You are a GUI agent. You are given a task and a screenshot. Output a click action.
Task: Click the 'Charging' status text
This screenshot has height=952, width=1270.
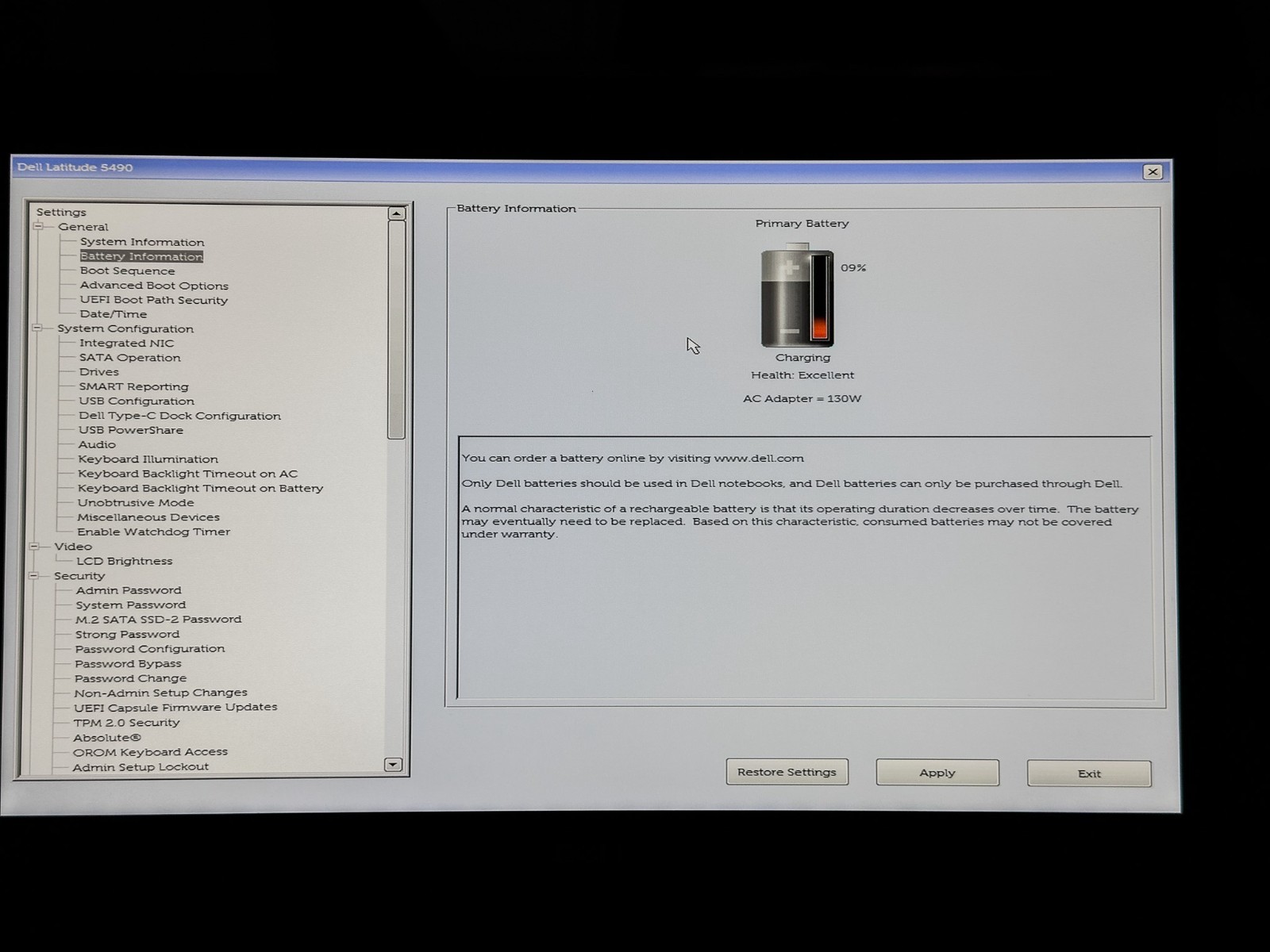802,358
